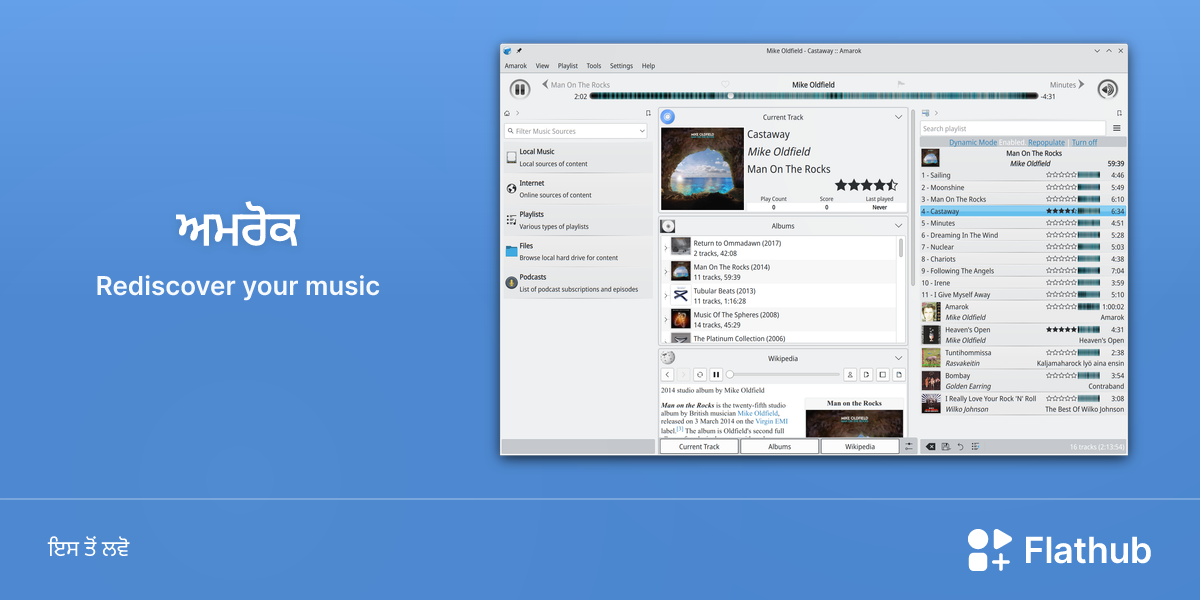
Task: Go back in the Wikipedia applet
Action: (667, 374)
